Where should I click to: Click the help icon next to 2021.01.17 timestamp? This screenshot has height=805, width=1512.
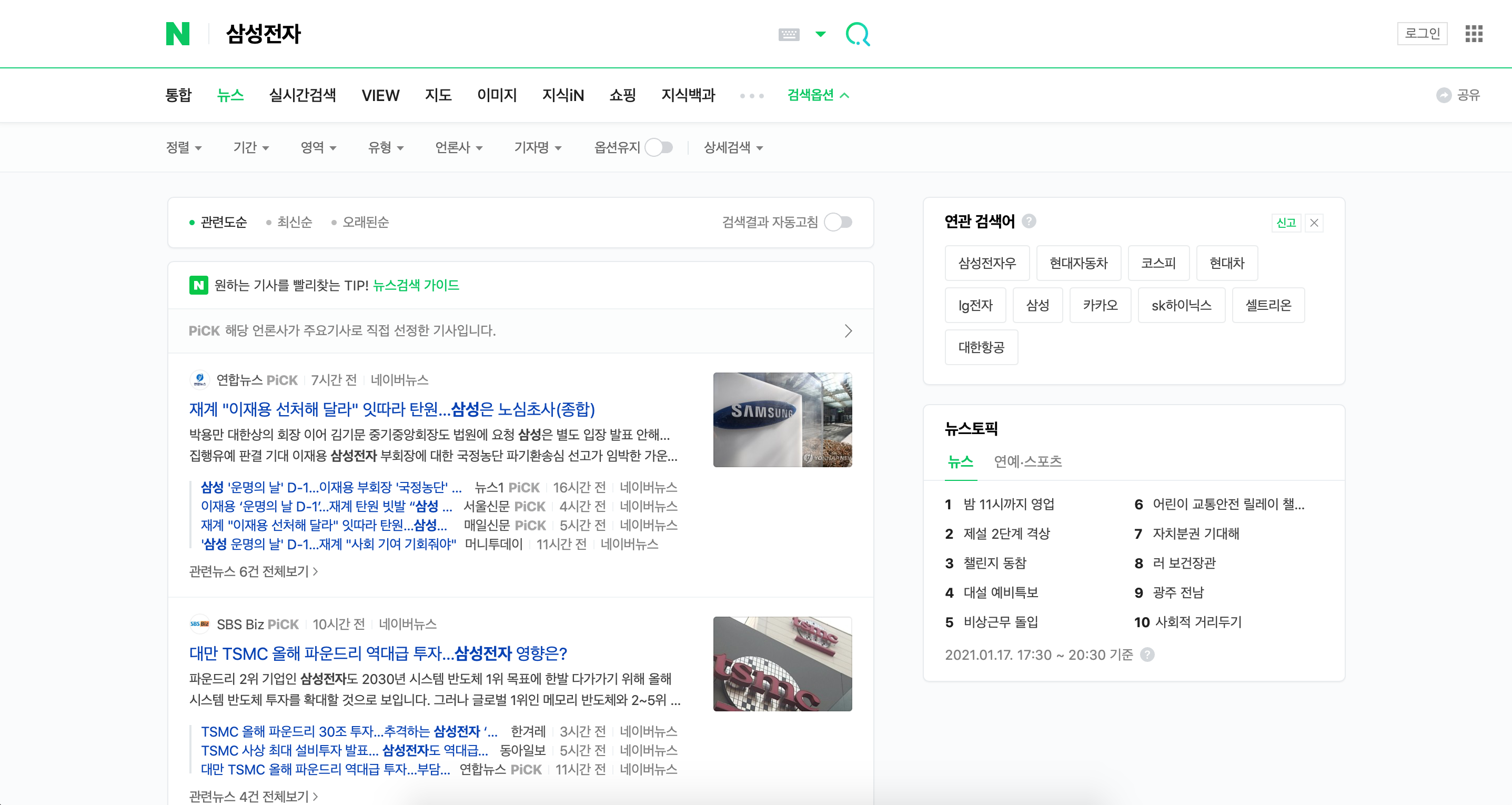point(1147,655)
